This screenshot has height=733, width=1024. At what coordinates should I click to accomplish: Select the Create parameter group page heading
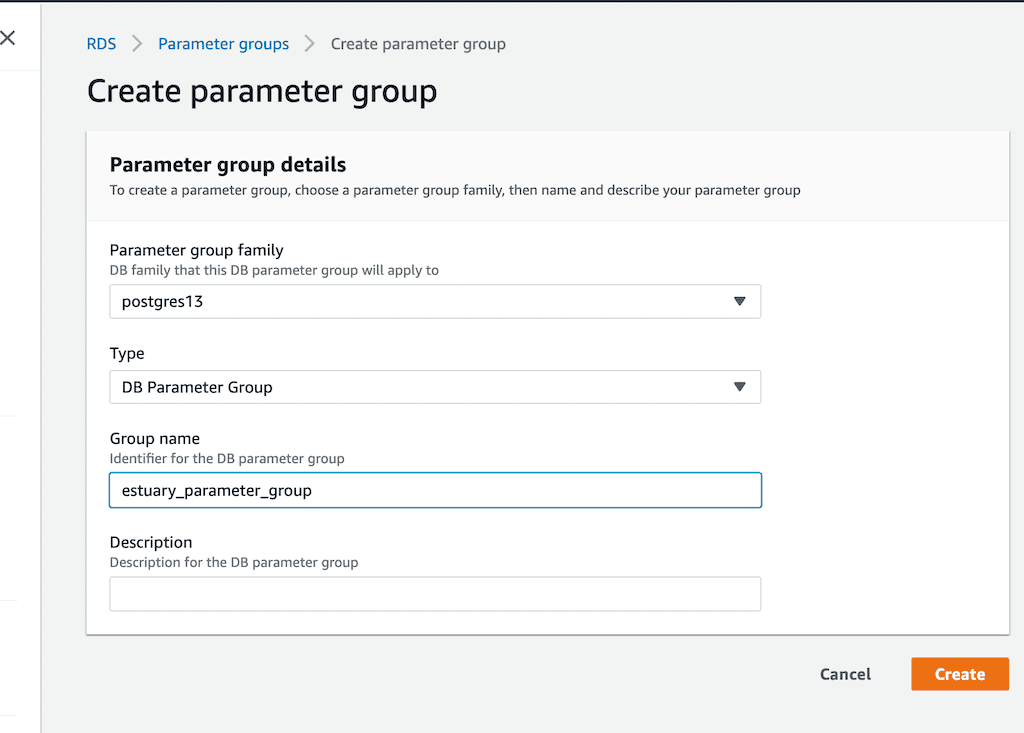(262, 91)
